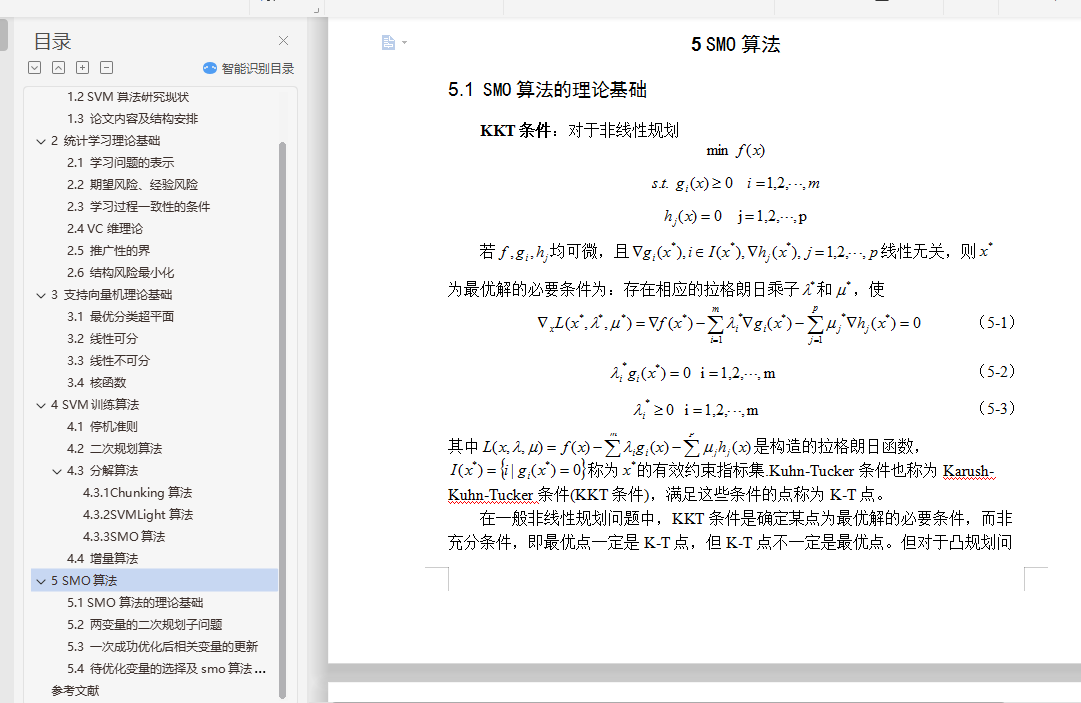Select '2.4 VC 维理论' entry

[105, 229]
